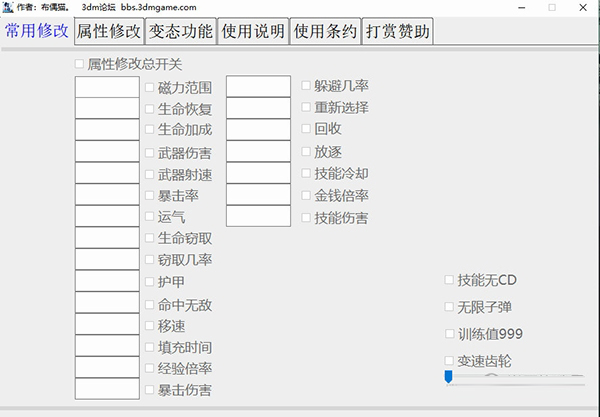Tick the 回收 checkbox
The image size is (600, 417).
[x=306, y=129]
